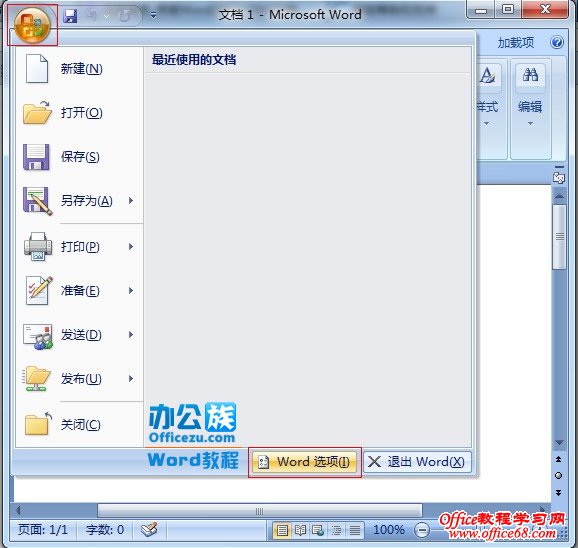Expand the 准备(E) submenu arrow
The height and width of the screenshot is (548, 578).
point(131,290)
